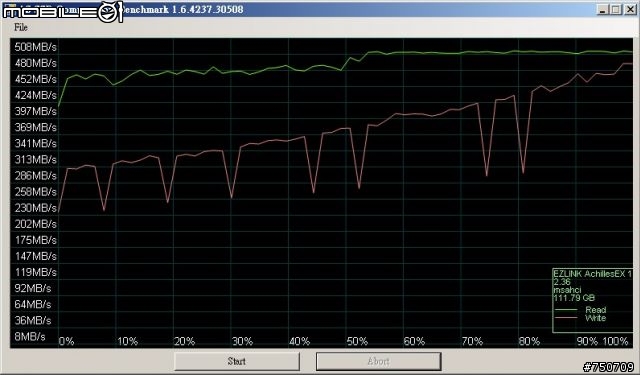
Task: Click the Start button
Action: pos(237,361)
